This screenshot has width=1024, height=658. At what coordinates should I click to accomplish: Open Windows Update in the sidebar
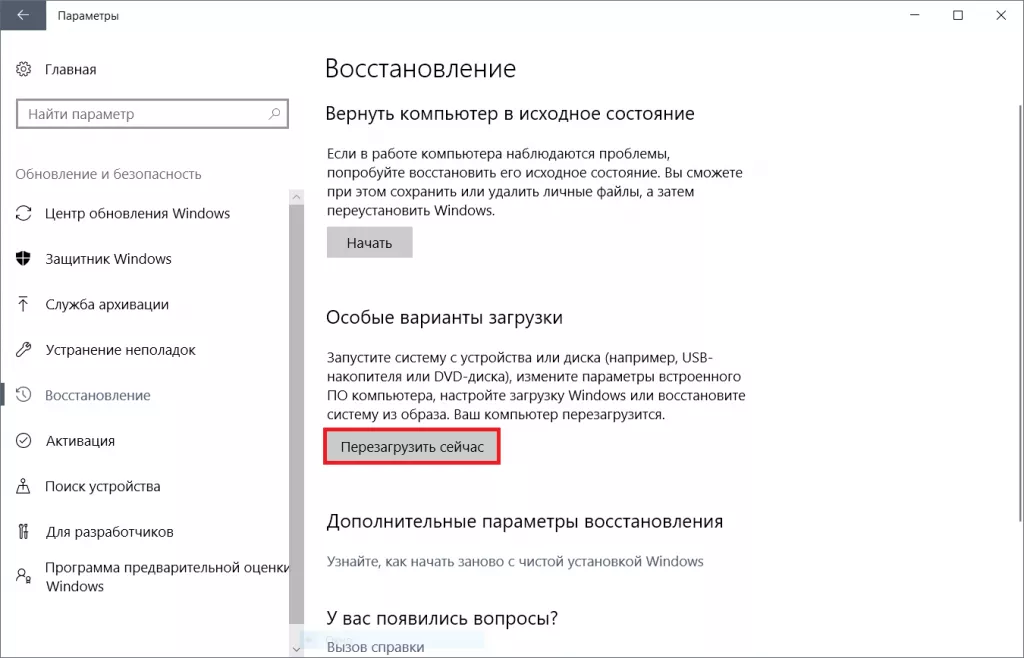(x=24, y=213)
